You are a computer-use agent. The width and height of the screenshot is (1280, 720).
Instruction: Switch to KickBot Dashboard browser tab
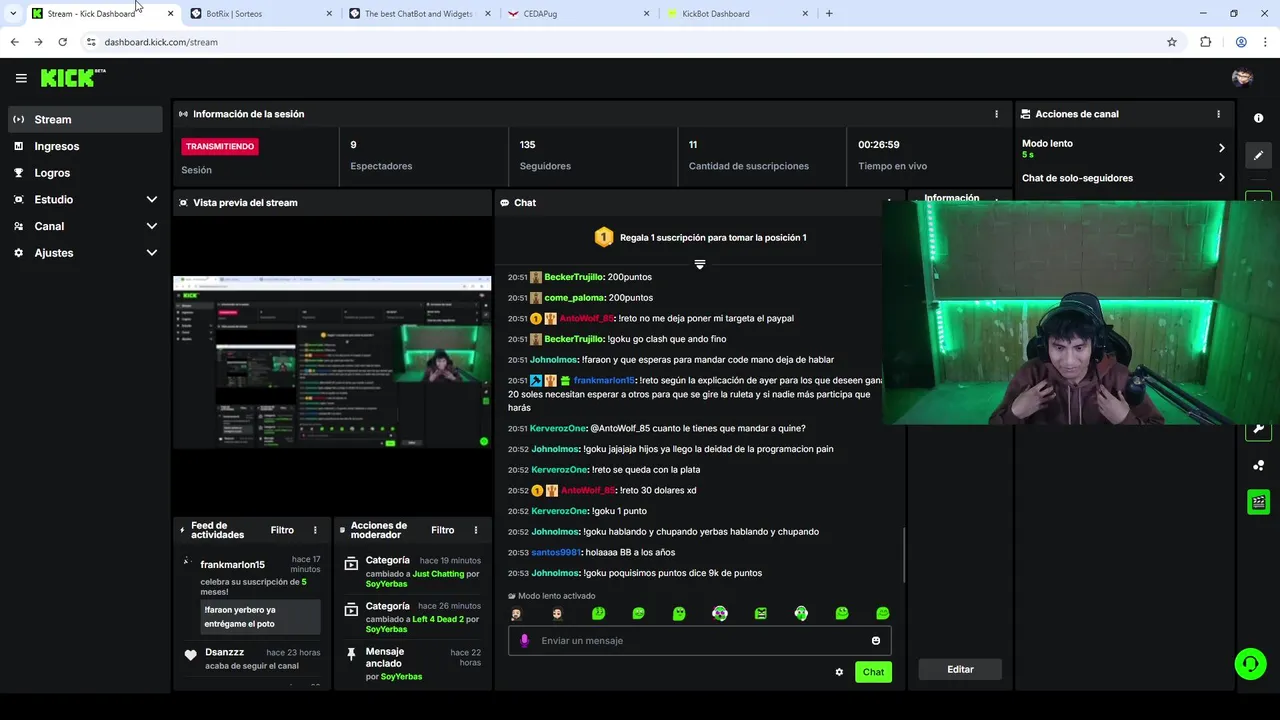click(x=737, y=14)
